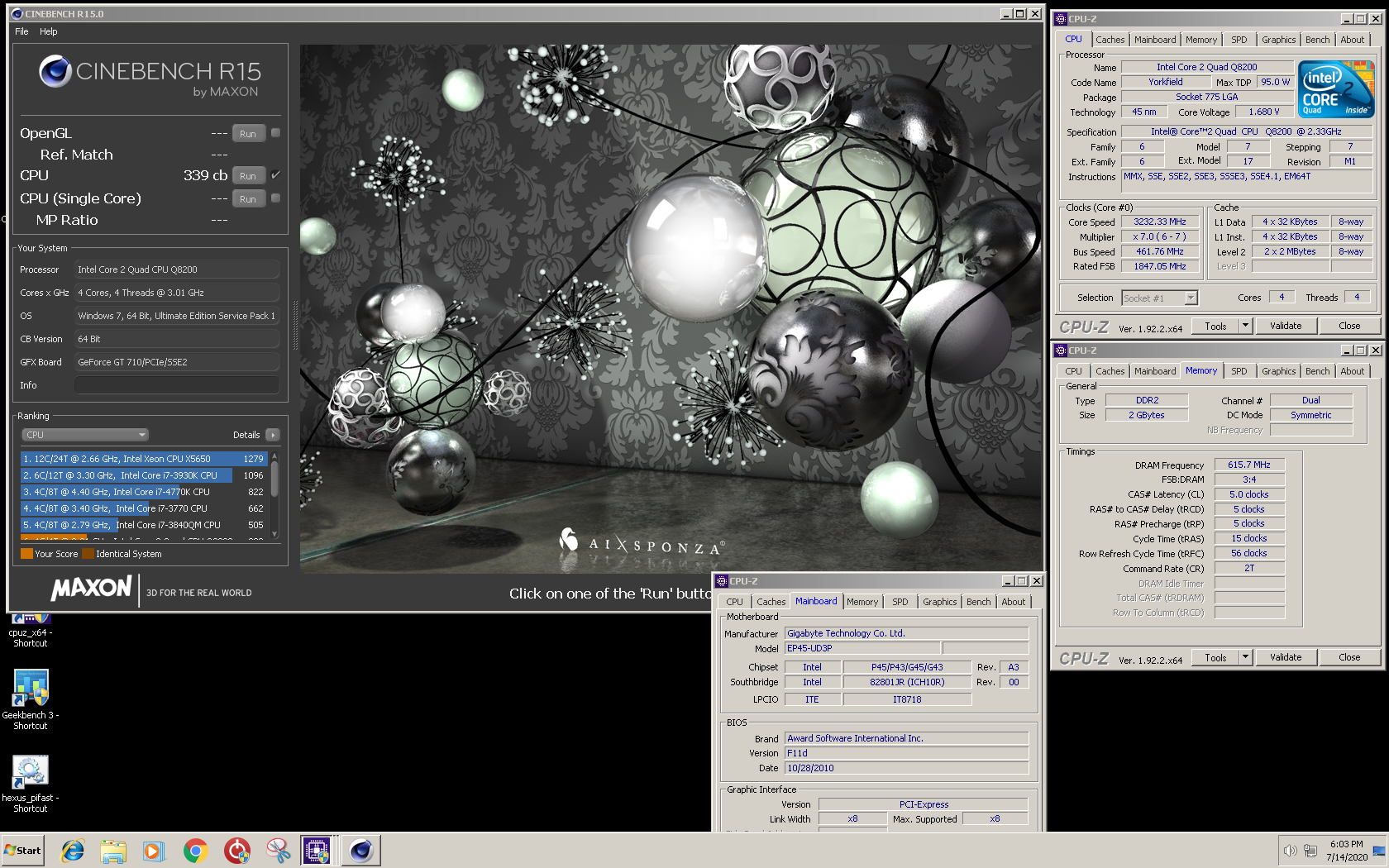Viewport: 1389px width, 868px height.
Task: Click the ranking Details arrow button
Action: point(273,435)
